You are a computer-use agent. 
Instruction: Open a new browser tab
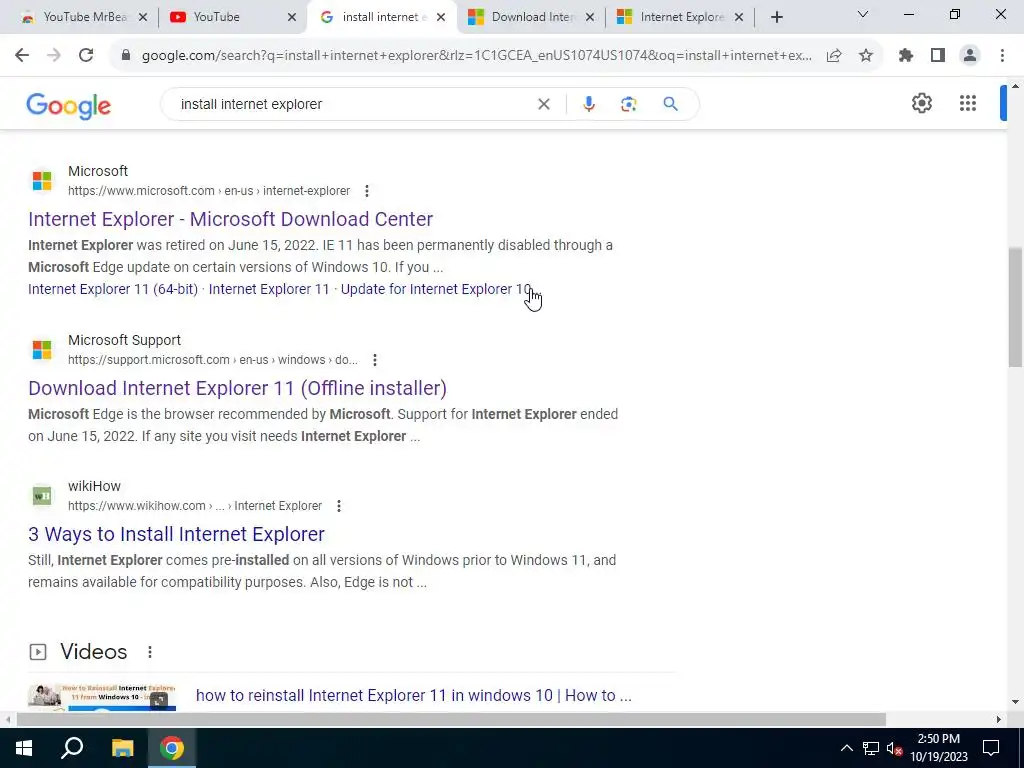pos(776,18)
